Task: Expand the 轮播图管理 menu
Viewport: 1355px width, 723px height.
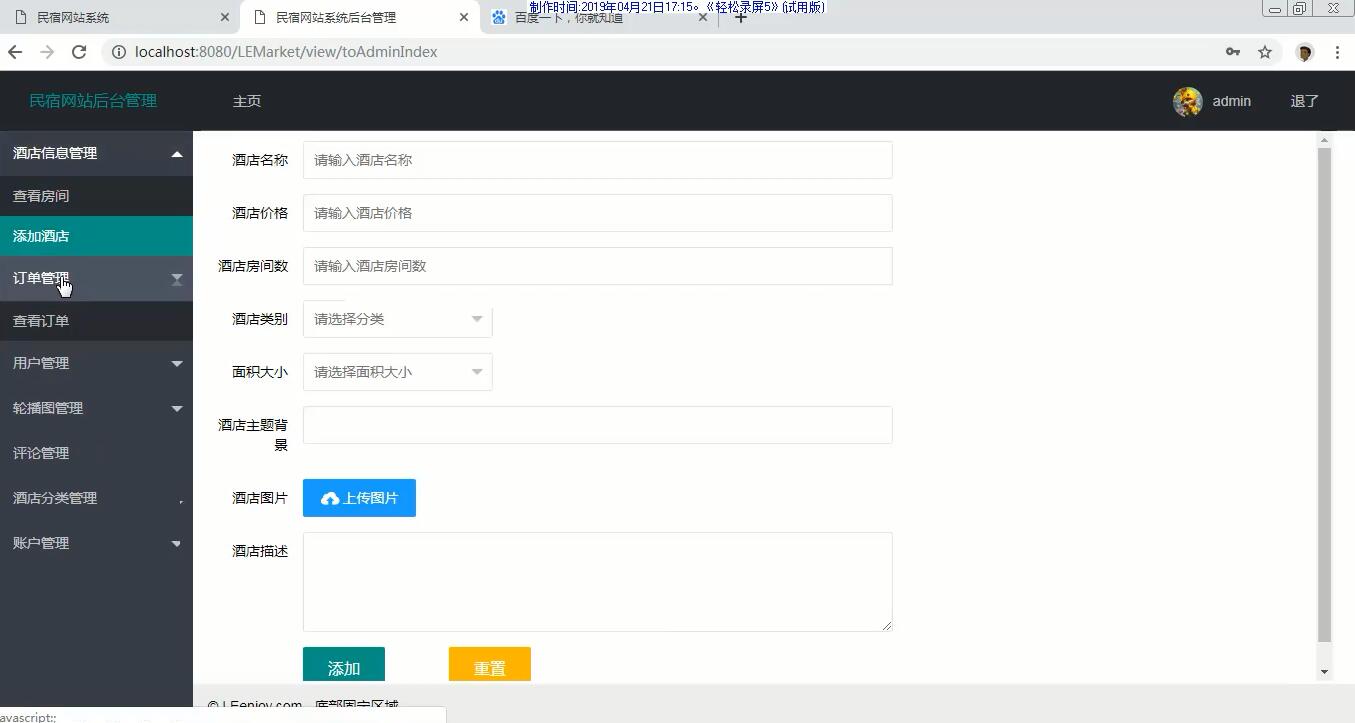Action: tap(96, 408)
